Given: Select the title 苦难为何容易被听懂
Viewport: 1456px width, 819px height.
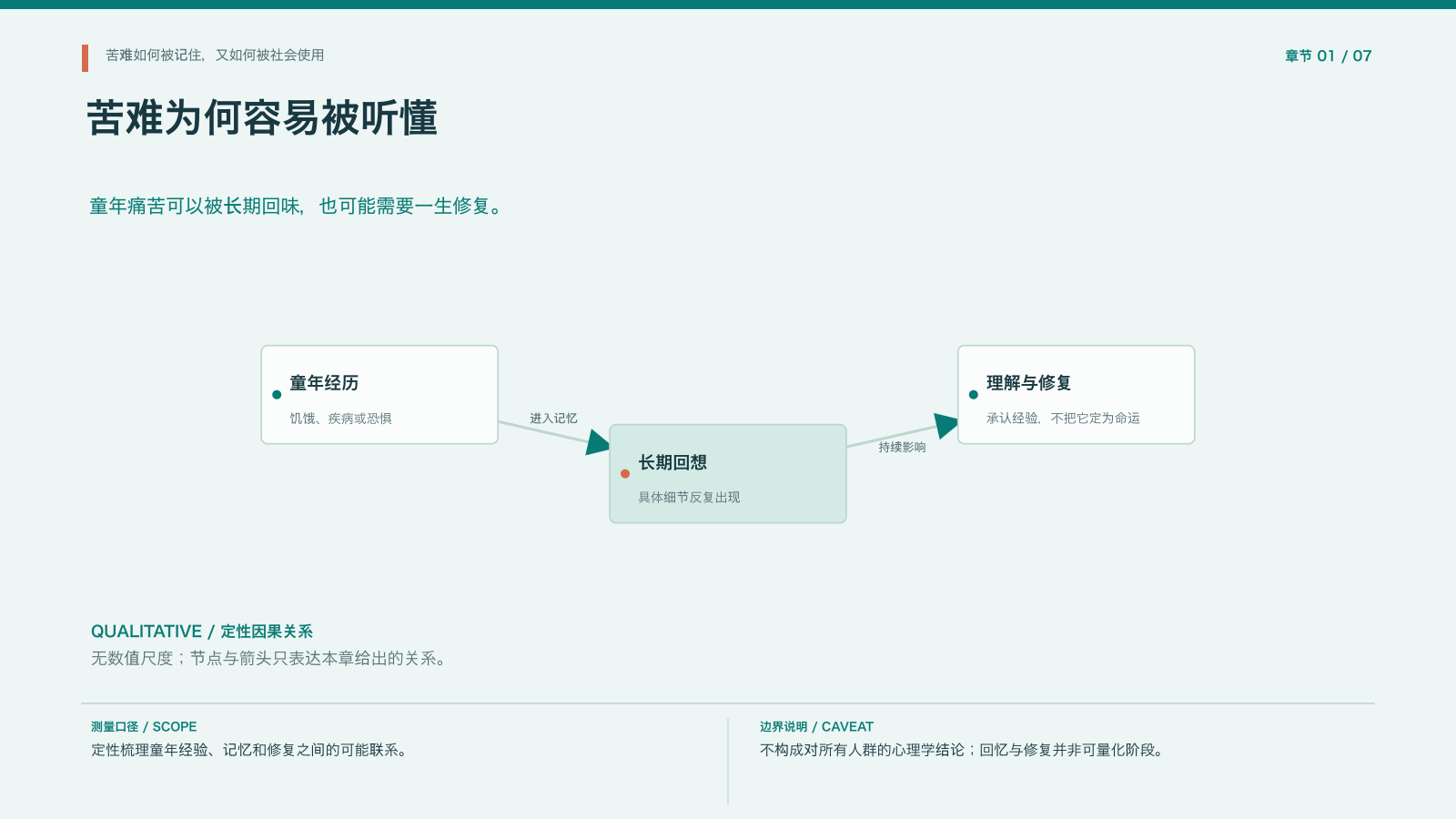Looking at the screenshot, I should (x=262, y=118).
